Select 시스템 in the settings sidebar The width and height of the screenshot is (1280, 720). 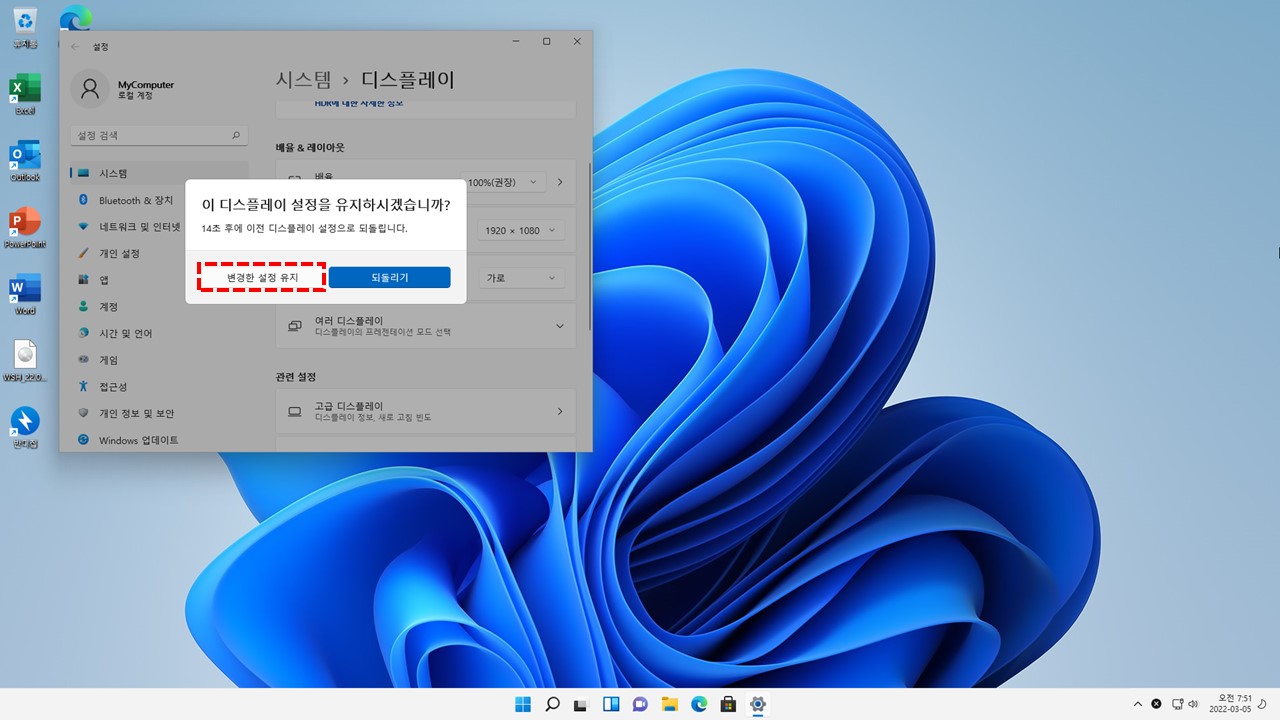tap(159, 173)
